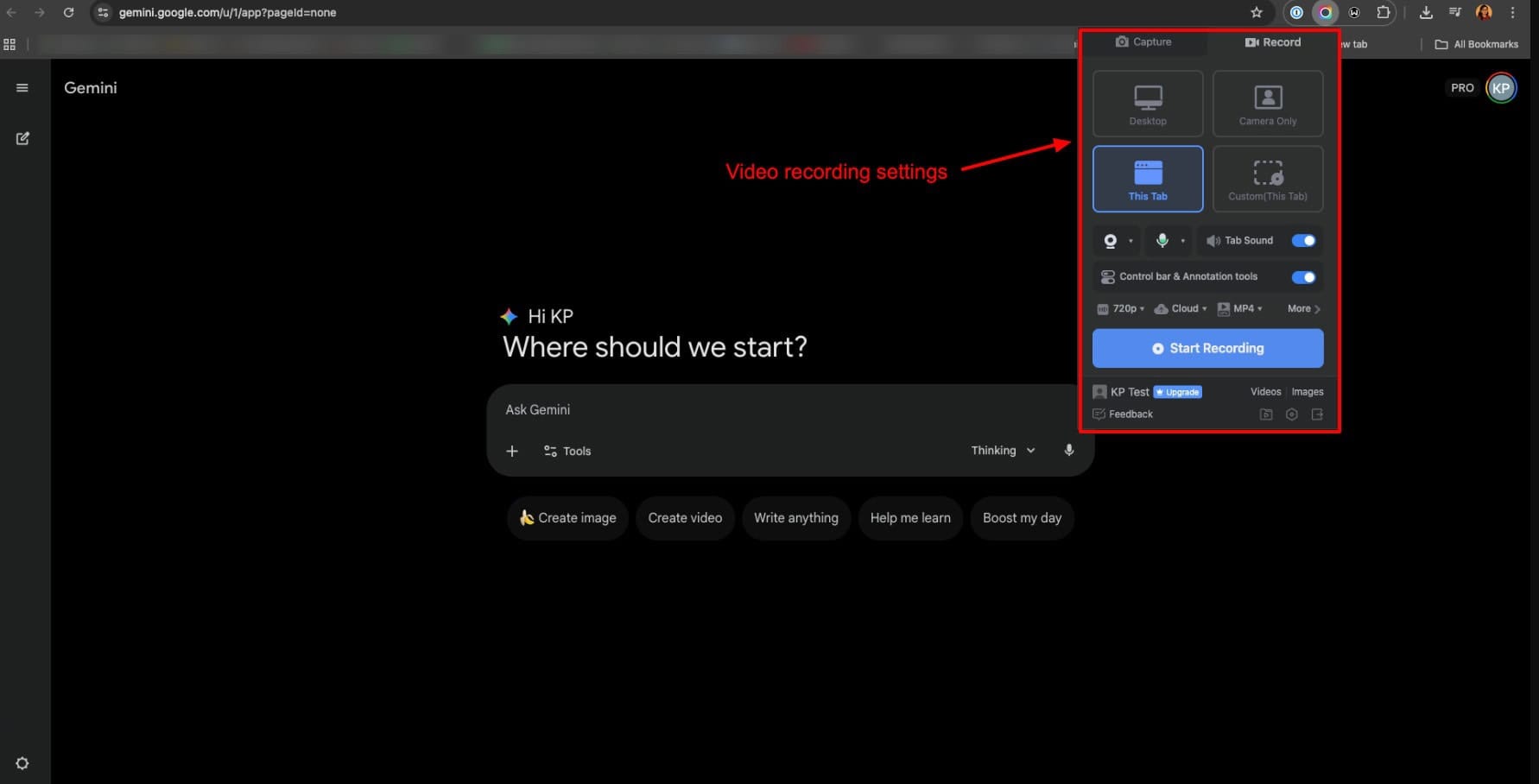Screen dimensions: 1539x784
Task: Switch to the Record tab
Action: [1272, 42]
